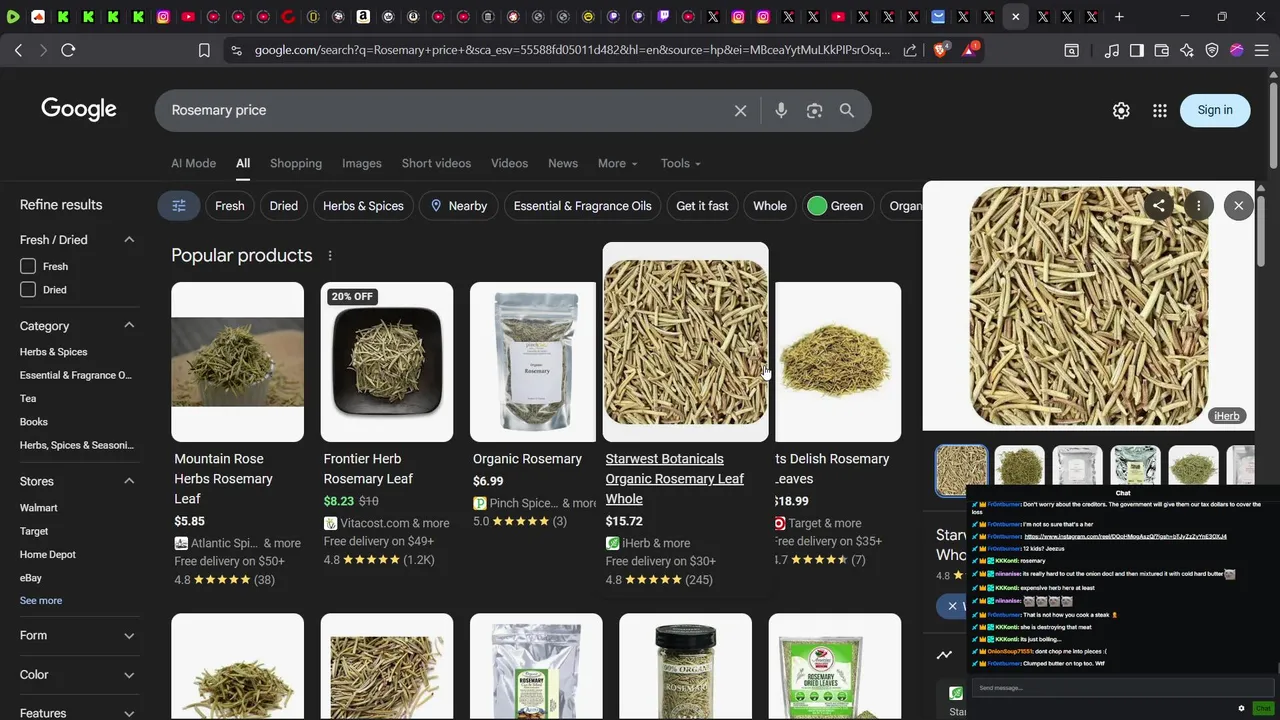
Task: Open preview panel three-dot more options
Action: tap(1198, 205)
